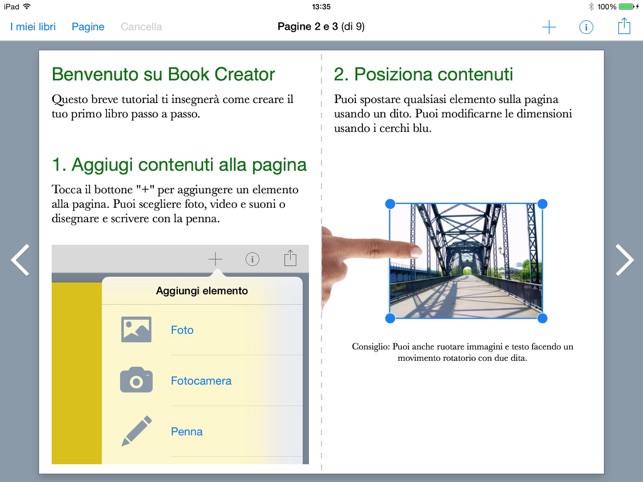This screenshot has width=643, height=482.
Task: Select the Foto label in Aggiungi elemento
Action: pos(182,330)
